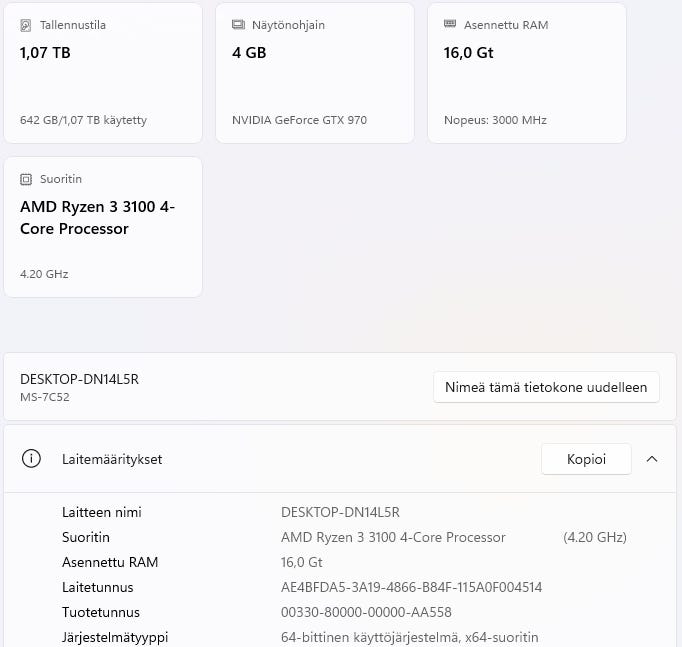Click the info icon beside Laitemääritykset
The image size is (682, 647).
point(32,459)
